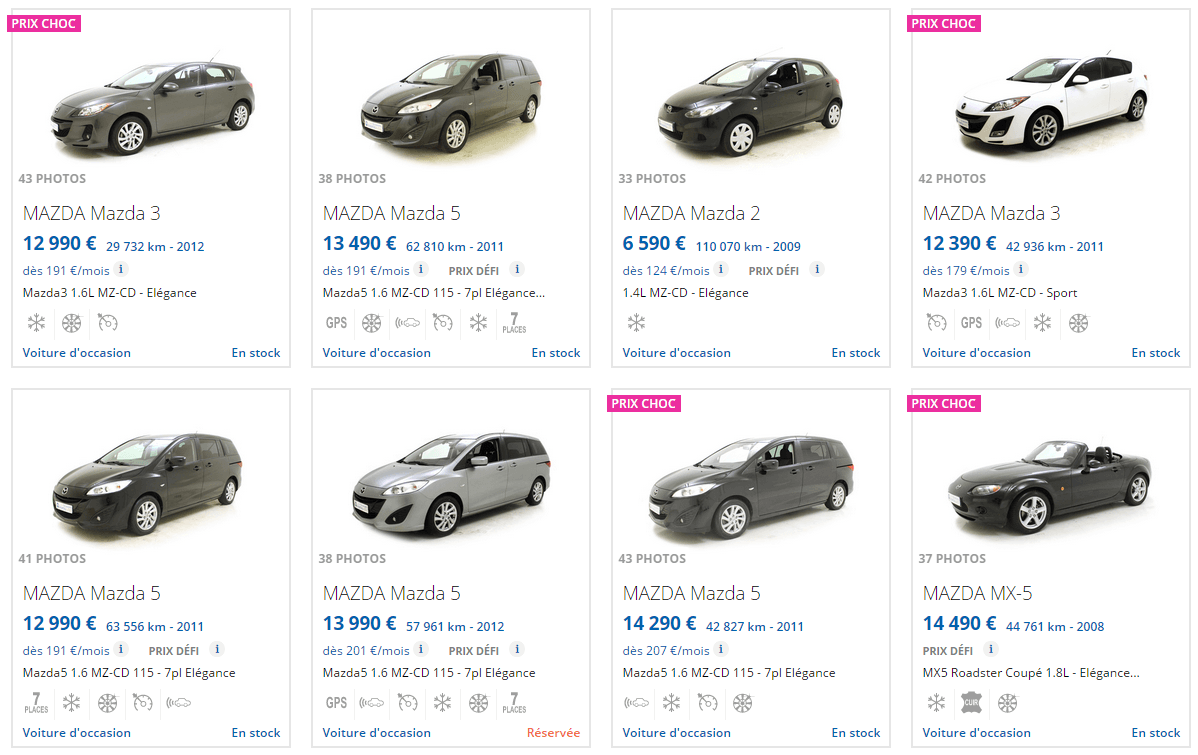Open the MAZDA Mazda 2 listing title
This screenshot has height=755, width=1198.
[691, 213]
